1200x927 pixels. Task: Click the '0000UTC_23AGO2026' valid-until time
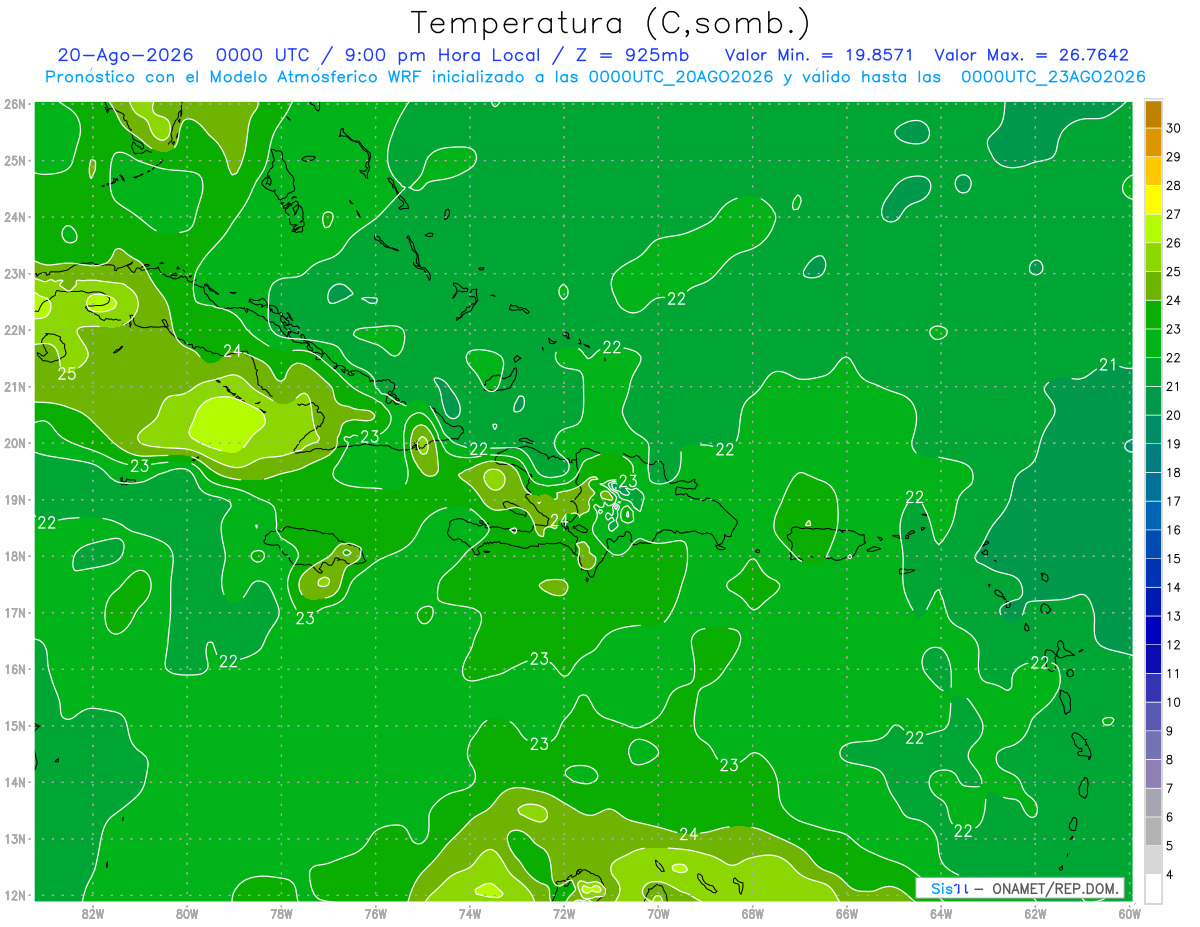[x=1053, y=77]
